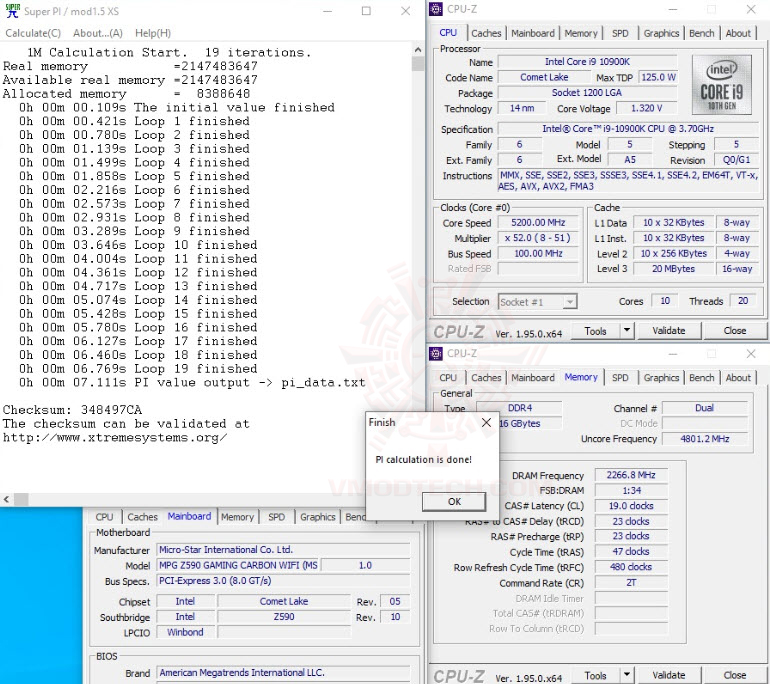Select About tab in CPU-Z Memory window
The height and width of the screenshot is (684, 770).
coord(738,378)
